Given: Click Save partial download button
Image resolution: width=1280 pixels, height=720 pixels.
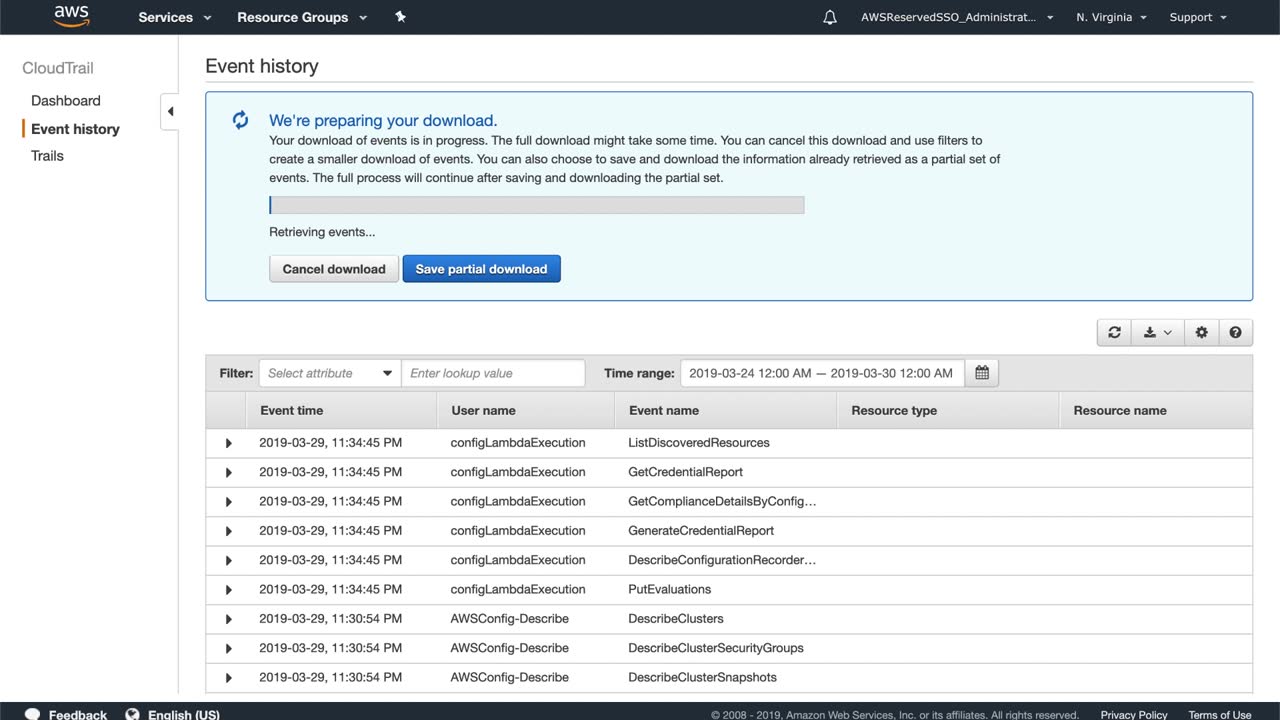Looking at the screenshot, I should pos(481,269).
